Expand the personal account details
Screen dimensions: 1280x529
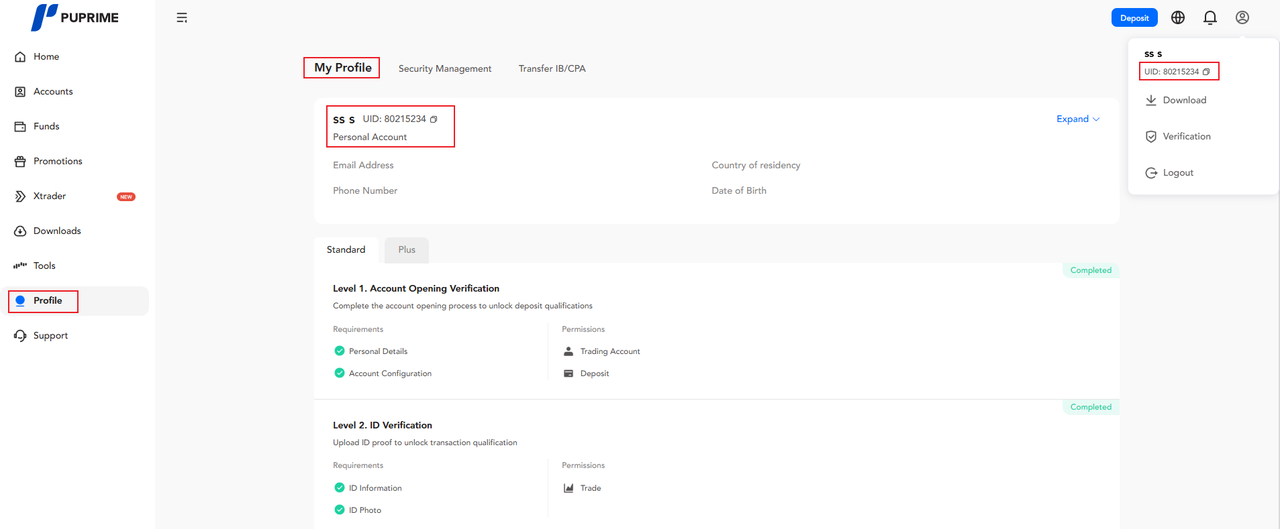pos(1078,119)
